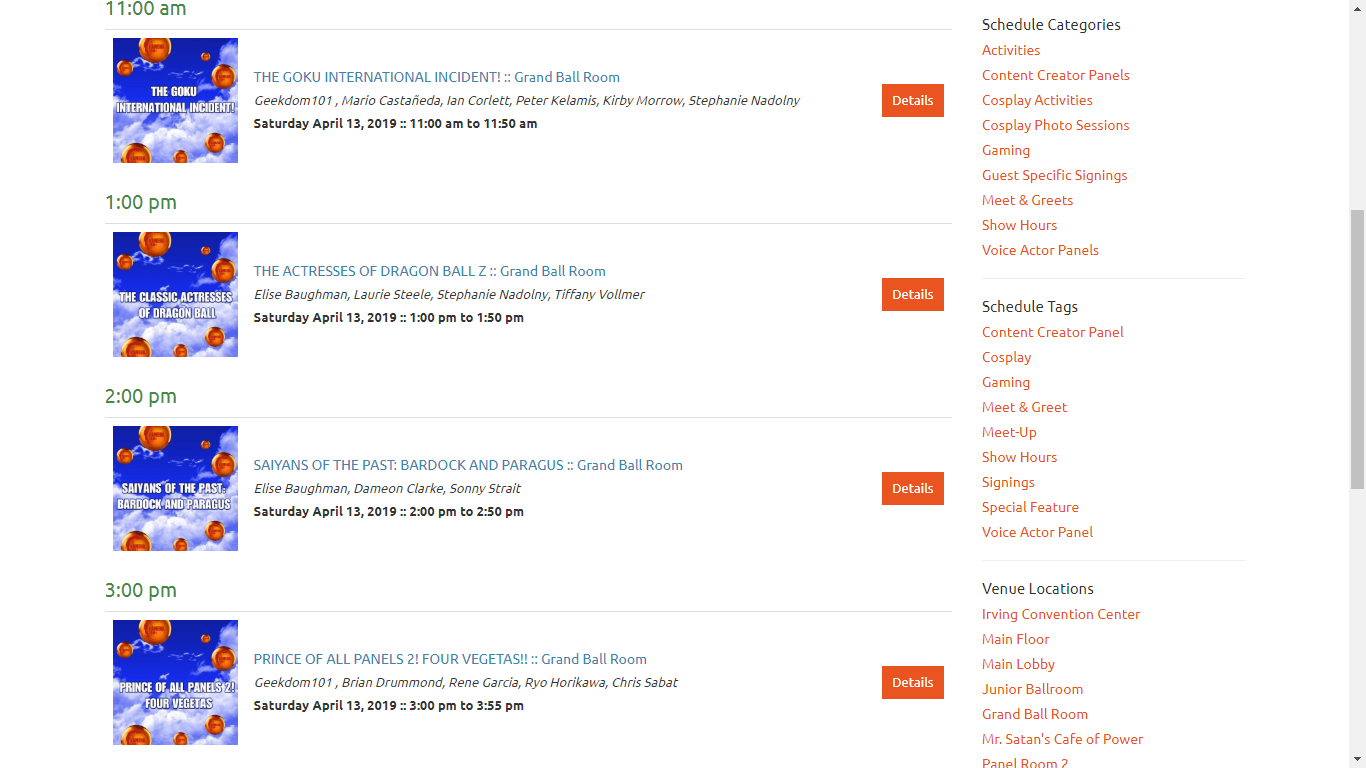Viewport: 1366px width, 768px height.
Task: Open the Junior Ballroom venue link
Action: 1032,689
